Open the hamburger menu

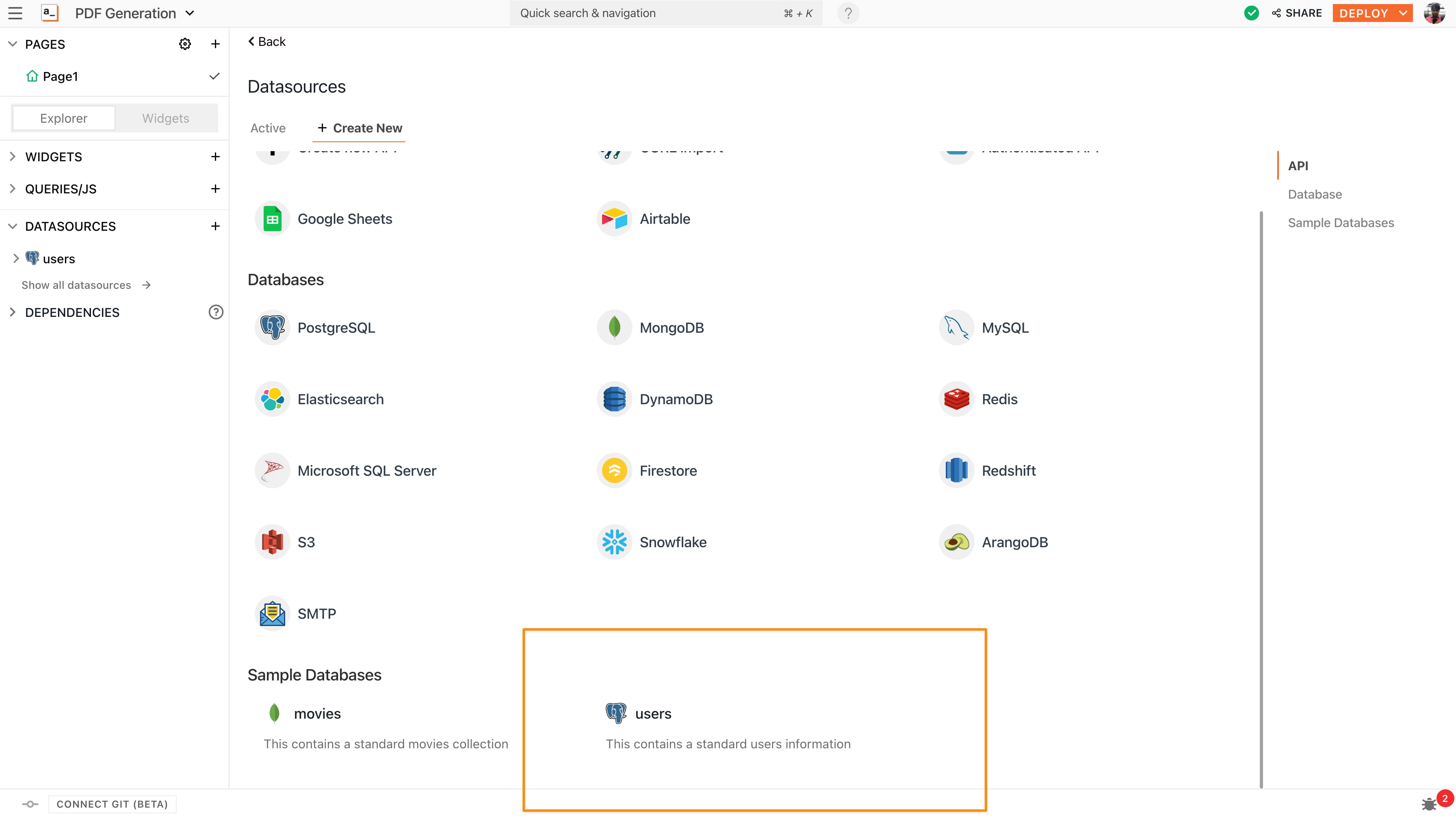[x=15, y=13]
